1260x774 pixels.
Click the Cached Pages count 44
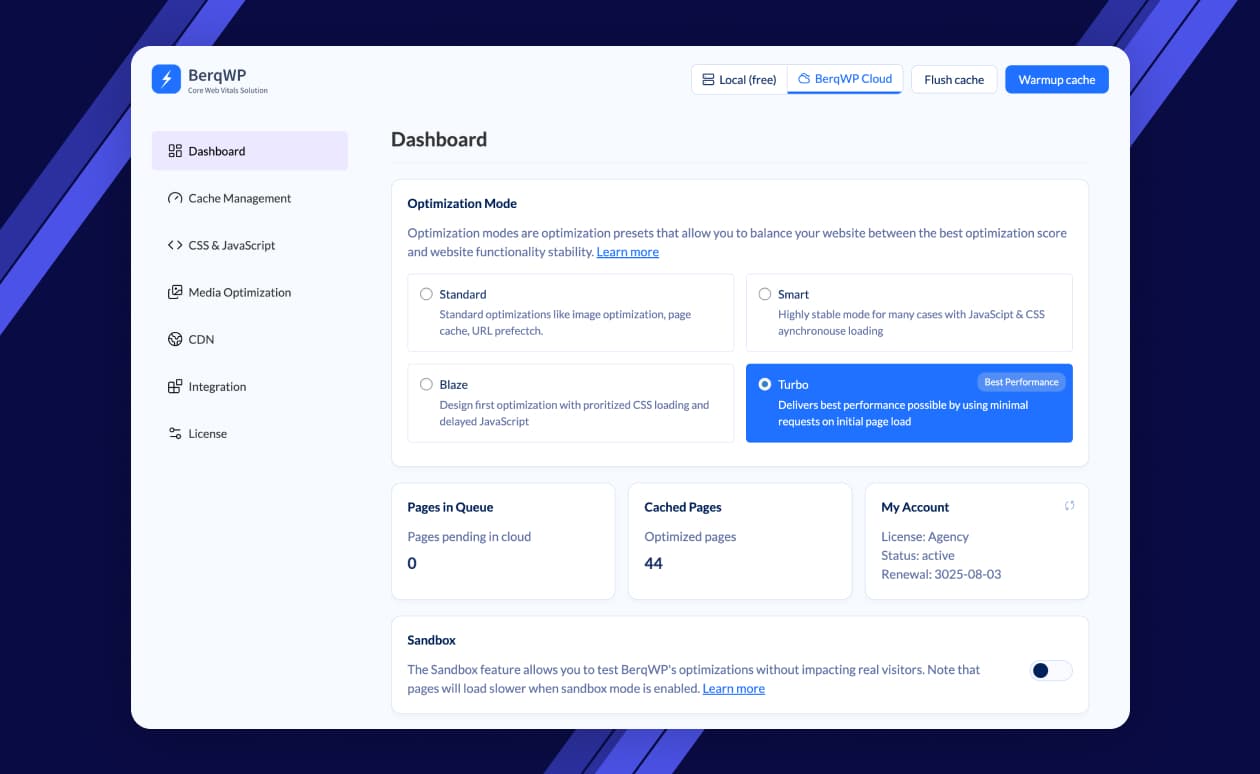pyautogui.click(x=654, y=563)
